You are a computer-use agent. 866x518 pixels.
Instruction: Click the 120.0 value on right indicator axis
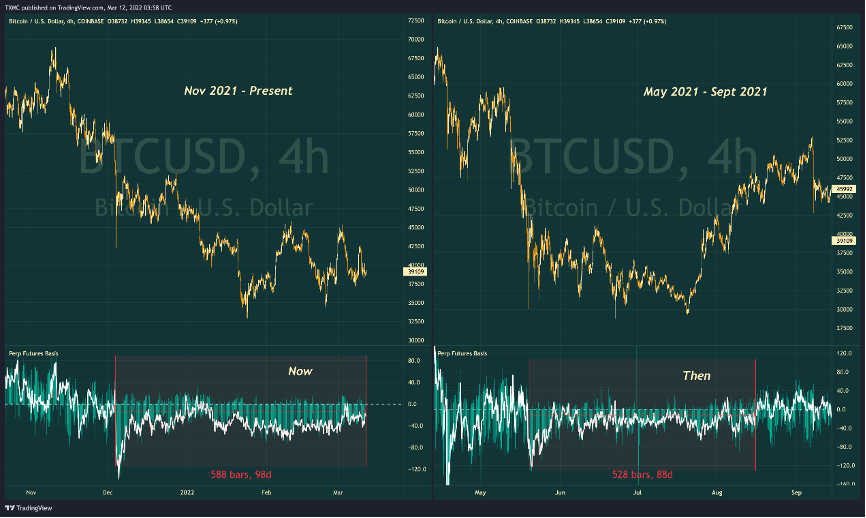pyautogui.click(x=844, y=353)
